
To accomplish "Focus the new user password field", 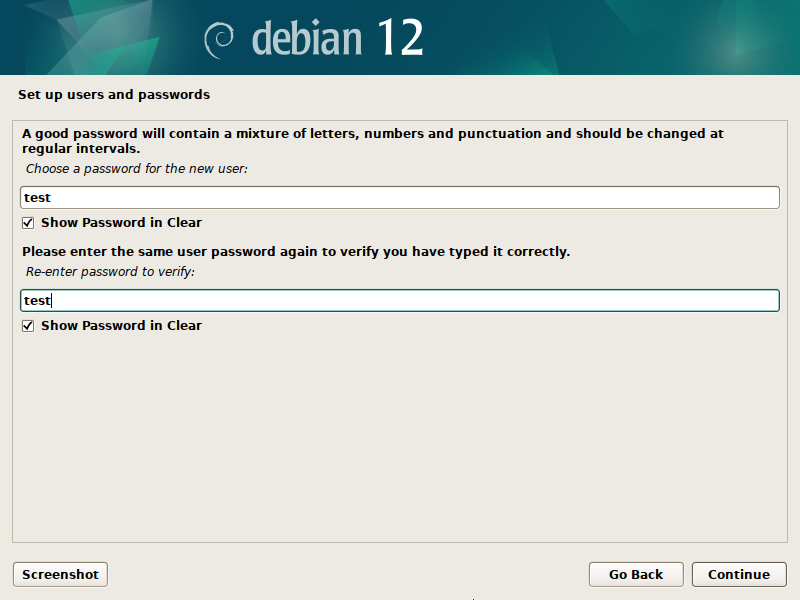I will point(400,198).
